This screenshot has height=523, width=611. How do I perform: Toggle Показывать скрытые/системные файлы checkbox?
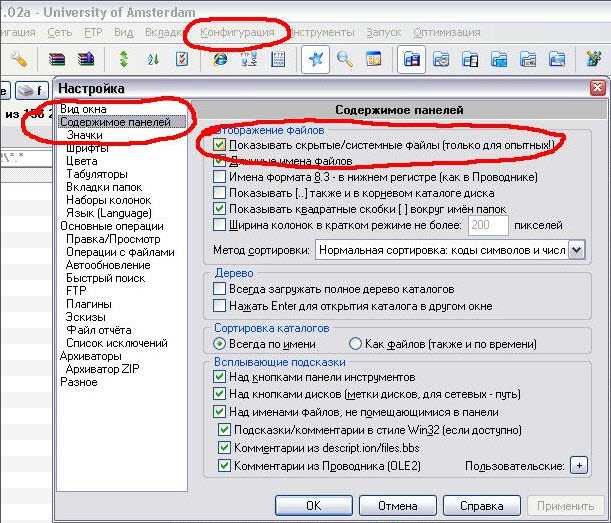[x=220, y=145]
